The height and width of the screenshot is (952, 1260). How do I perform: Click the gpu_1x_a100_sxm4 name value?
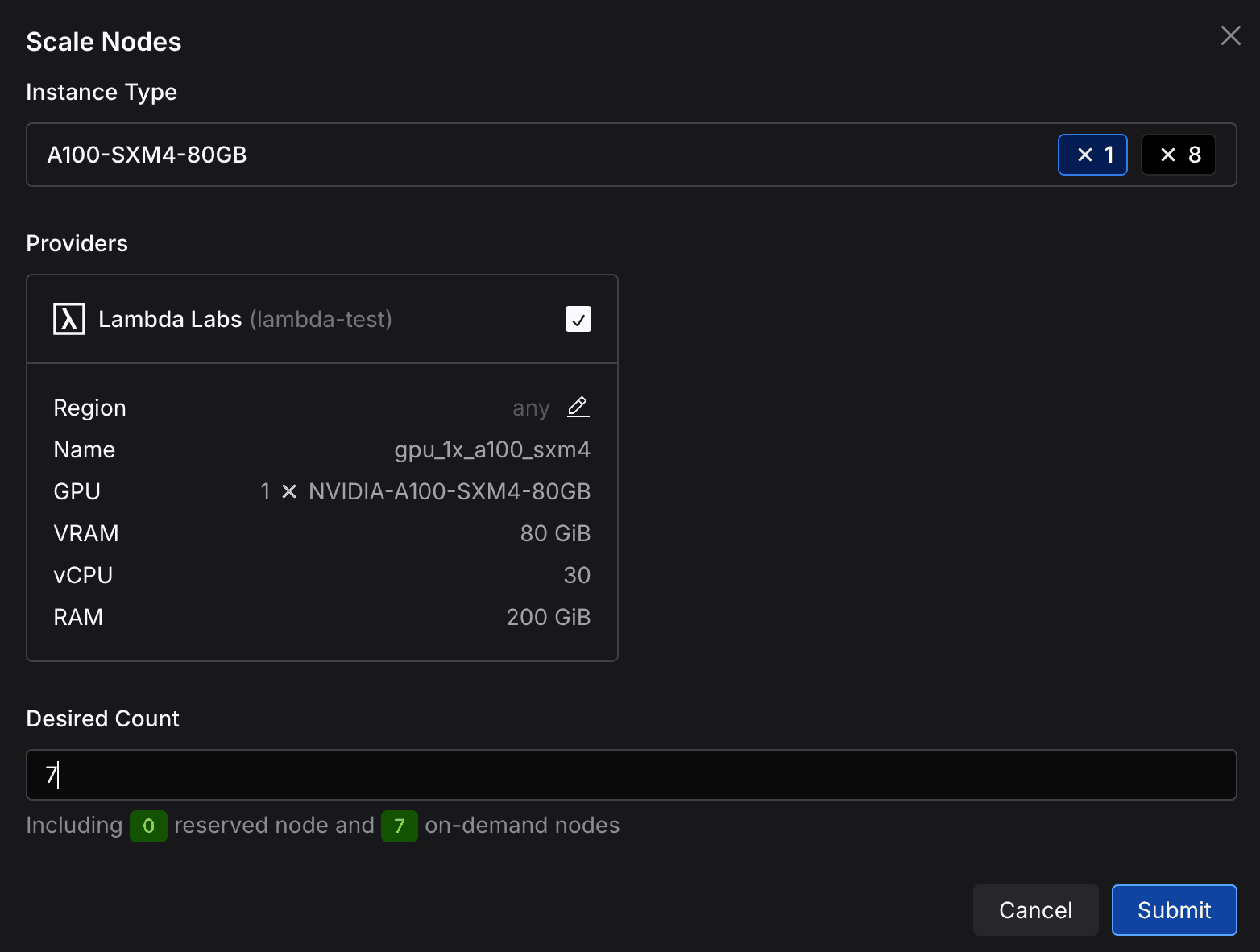[x=492, y=449]
